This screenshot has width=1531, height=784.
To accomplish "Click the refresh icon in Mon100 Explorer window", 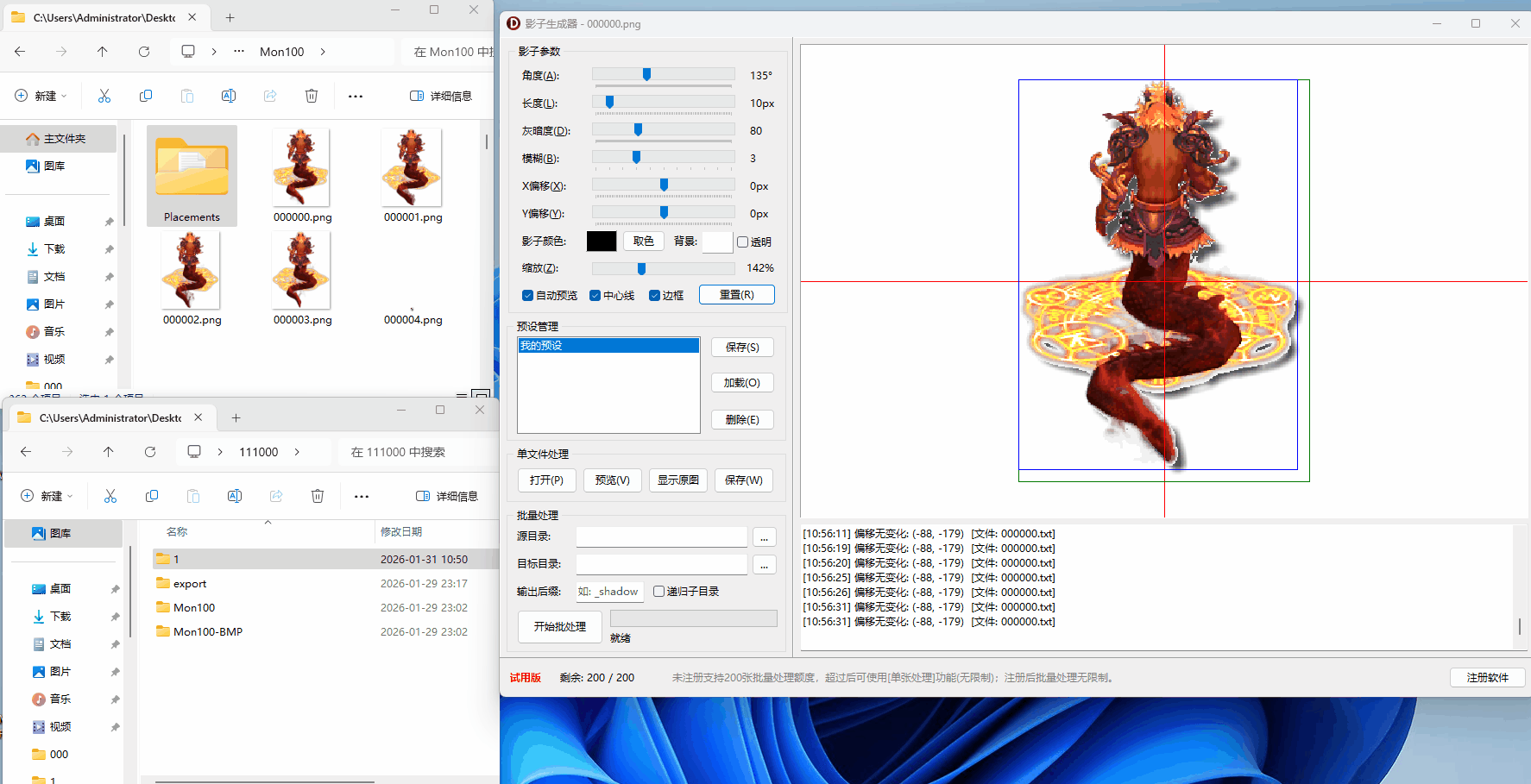I will coord(144,52).
